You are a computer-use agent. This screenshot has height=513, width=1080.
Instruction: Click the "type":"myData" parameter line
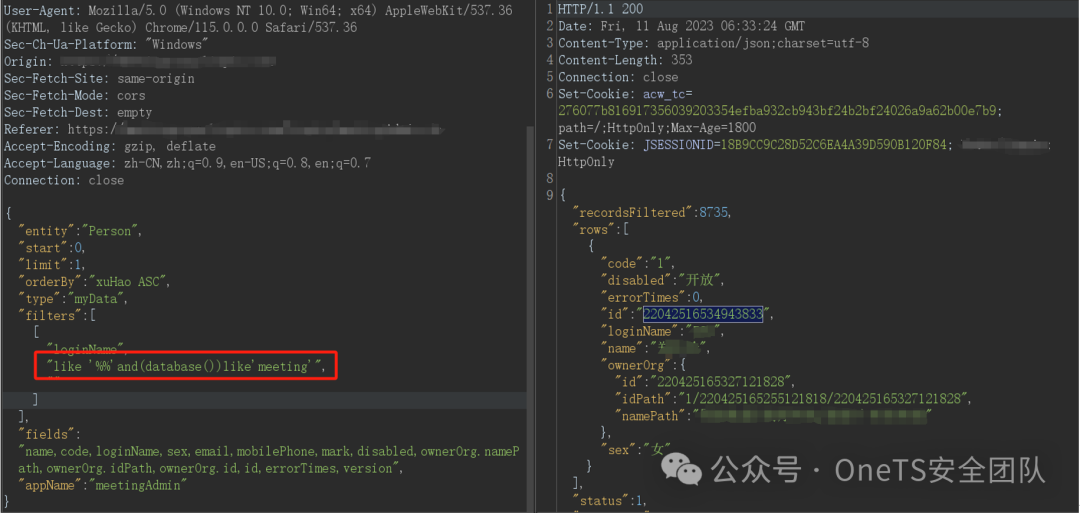tap(73, 299)
